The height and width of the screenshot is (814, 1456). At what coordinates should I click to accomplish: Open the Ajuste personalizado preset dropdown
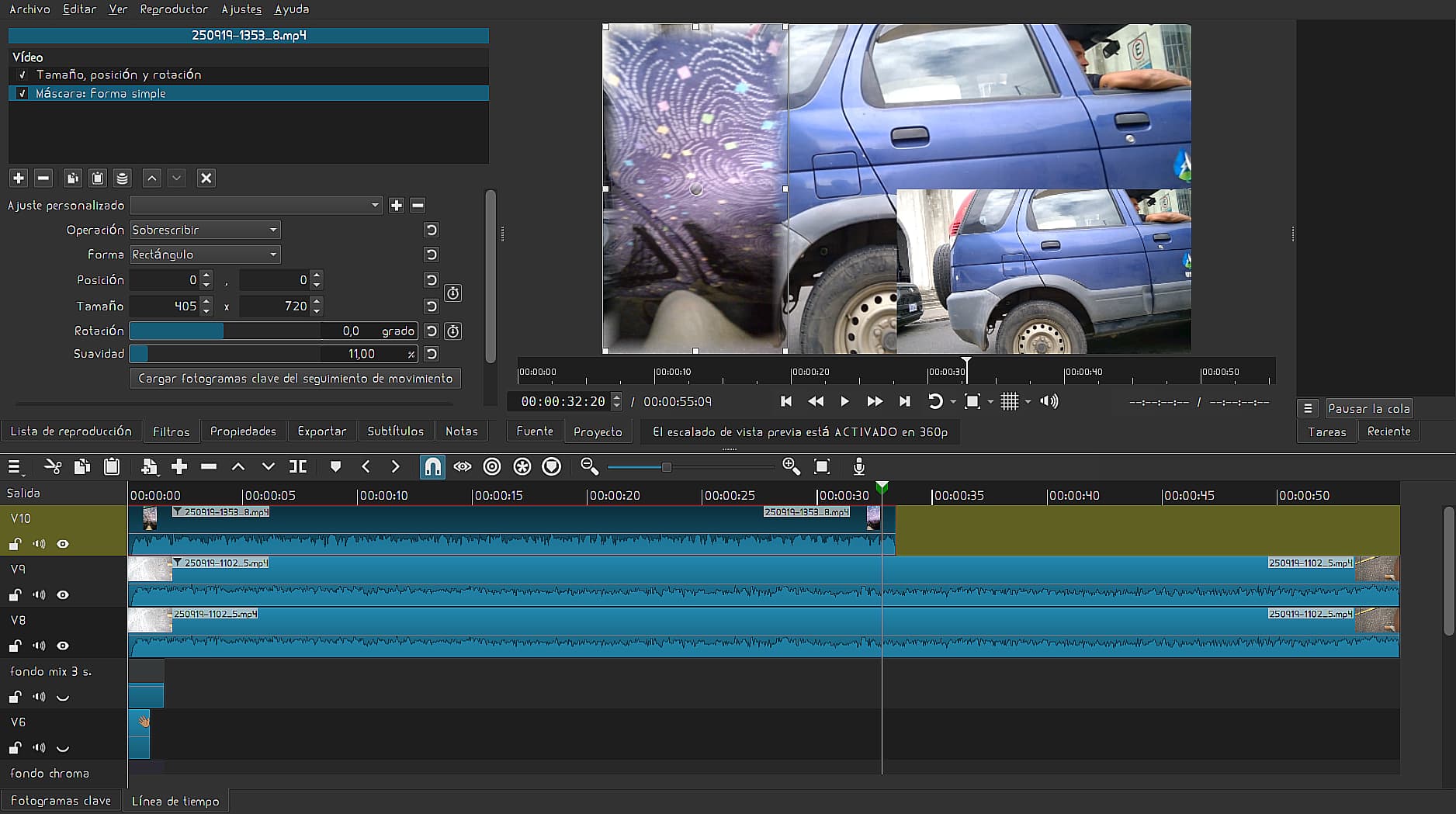(256, 206)
